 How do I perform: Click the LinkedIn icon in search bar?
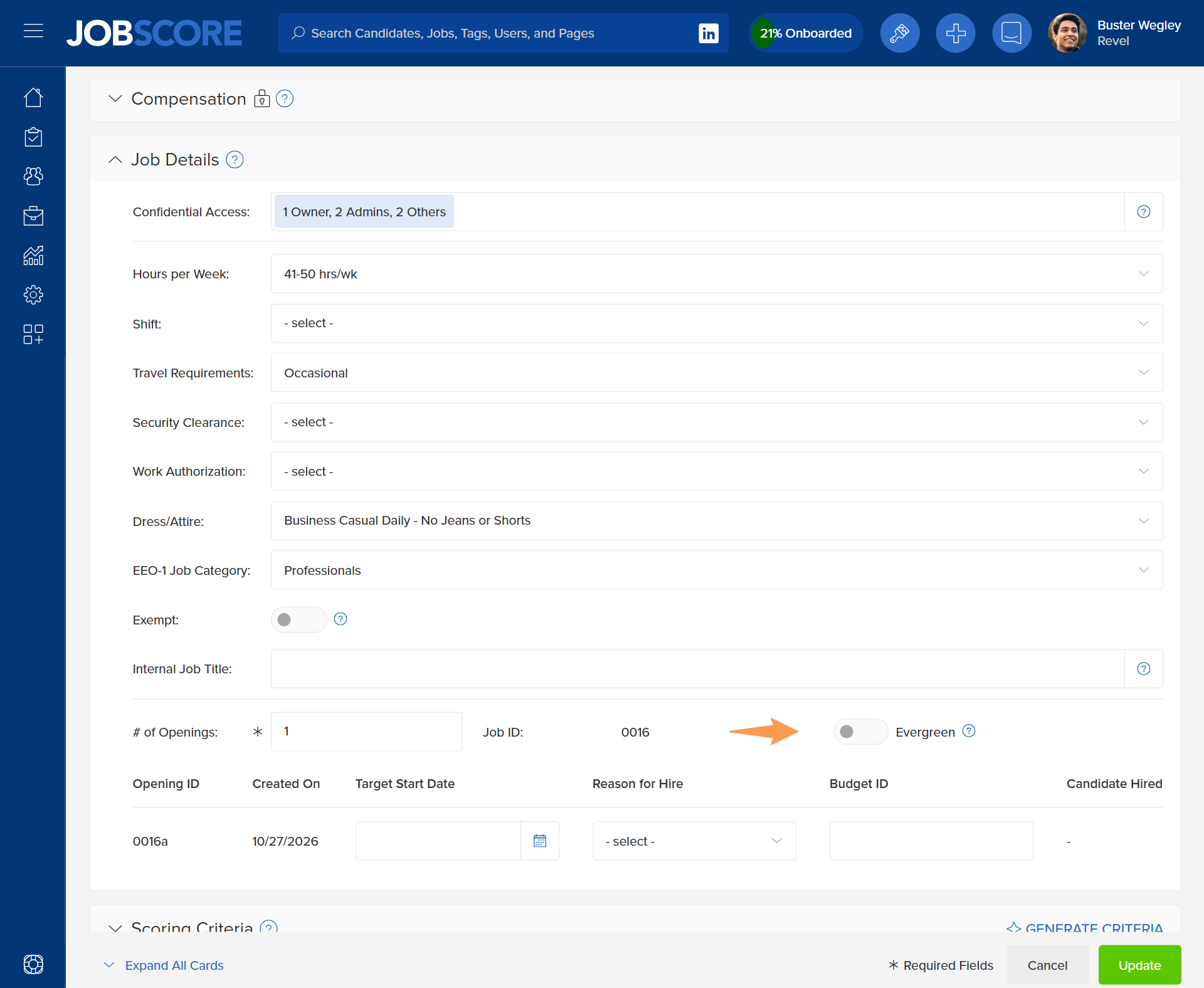click(709, 33)
